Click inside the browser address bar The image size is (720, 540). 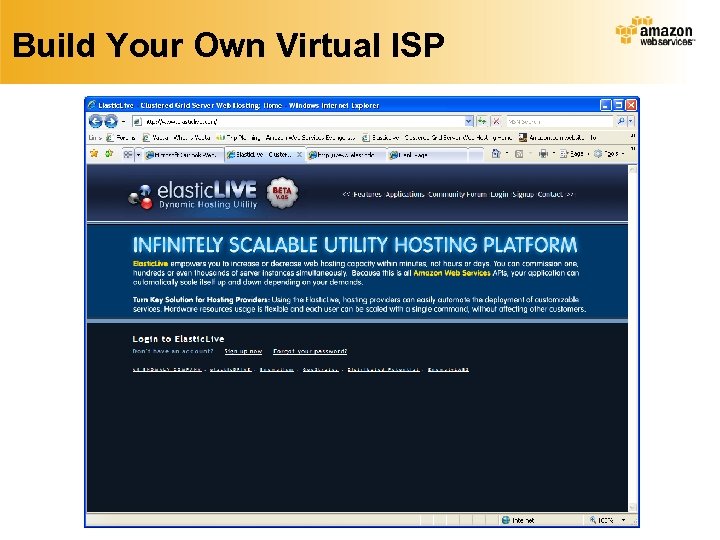pyautogui.click(x=298, y=121)
